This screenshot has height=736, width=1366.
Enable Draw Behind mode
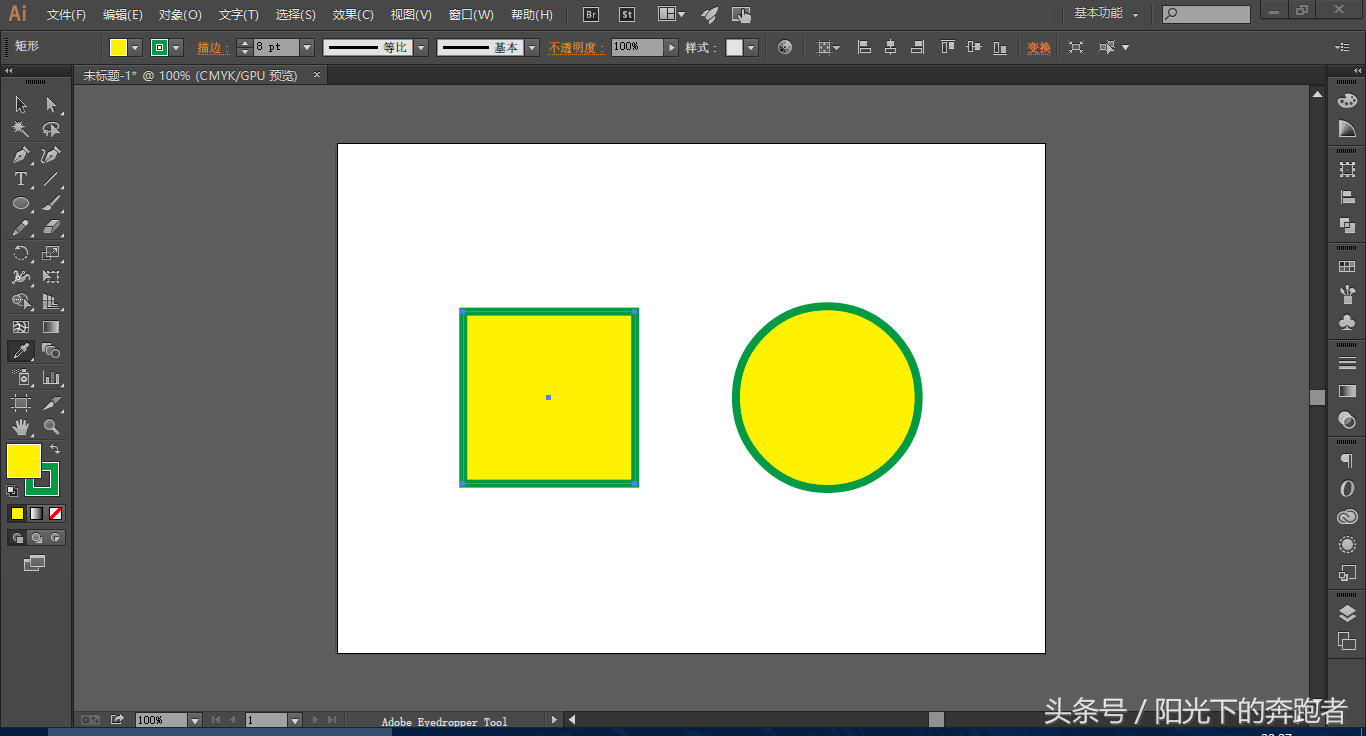click(36, 538)
